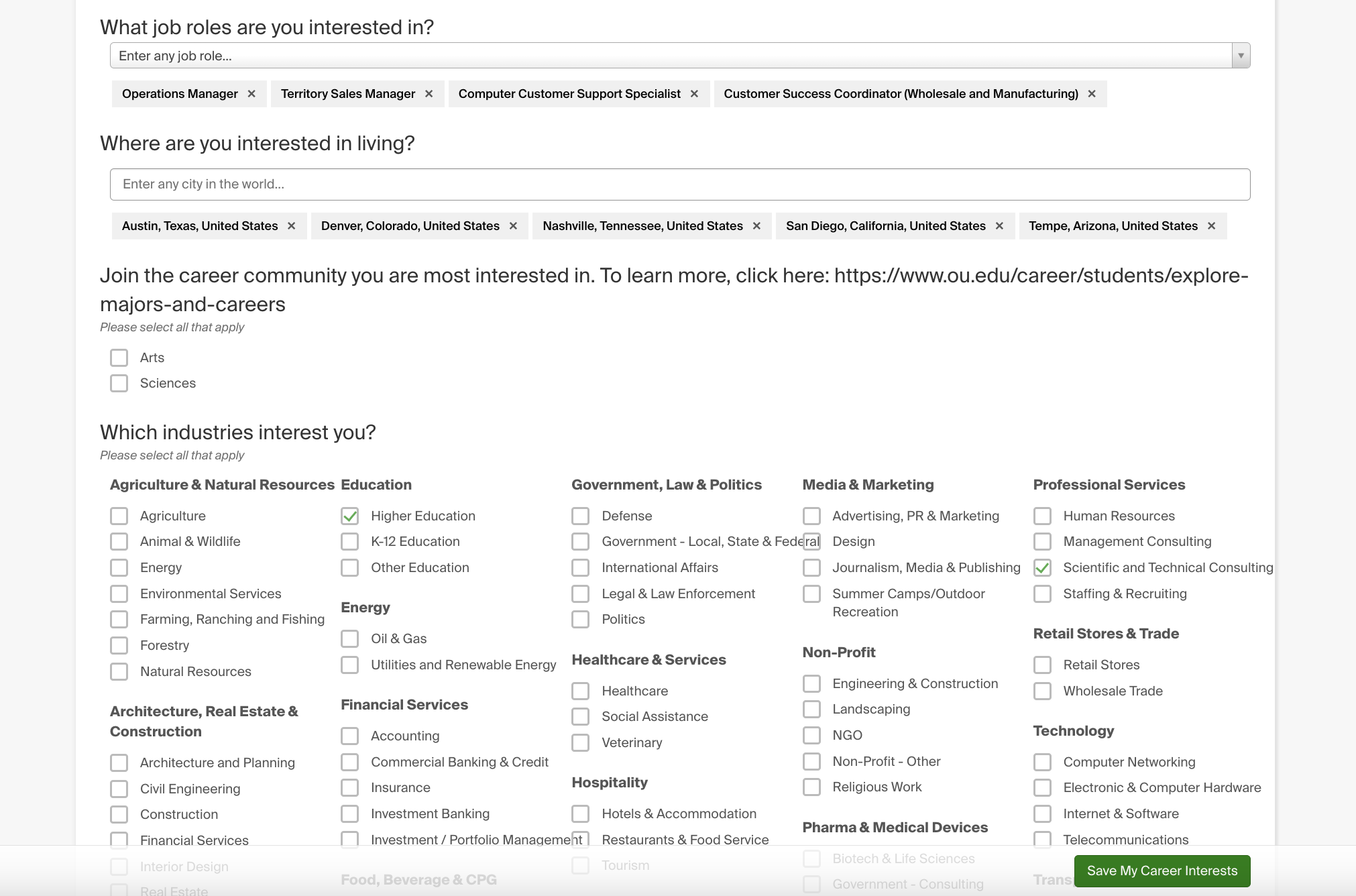Check Computer Networking
This screenshot has width=1356, height=896.
point(1042,762)
